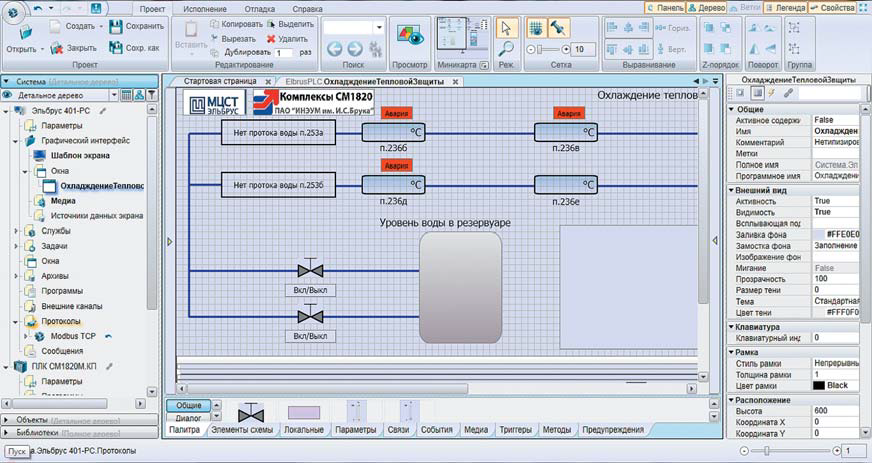Click the Высота value field 600
This screenshot has height=463, width=872.
pos(835,411)
